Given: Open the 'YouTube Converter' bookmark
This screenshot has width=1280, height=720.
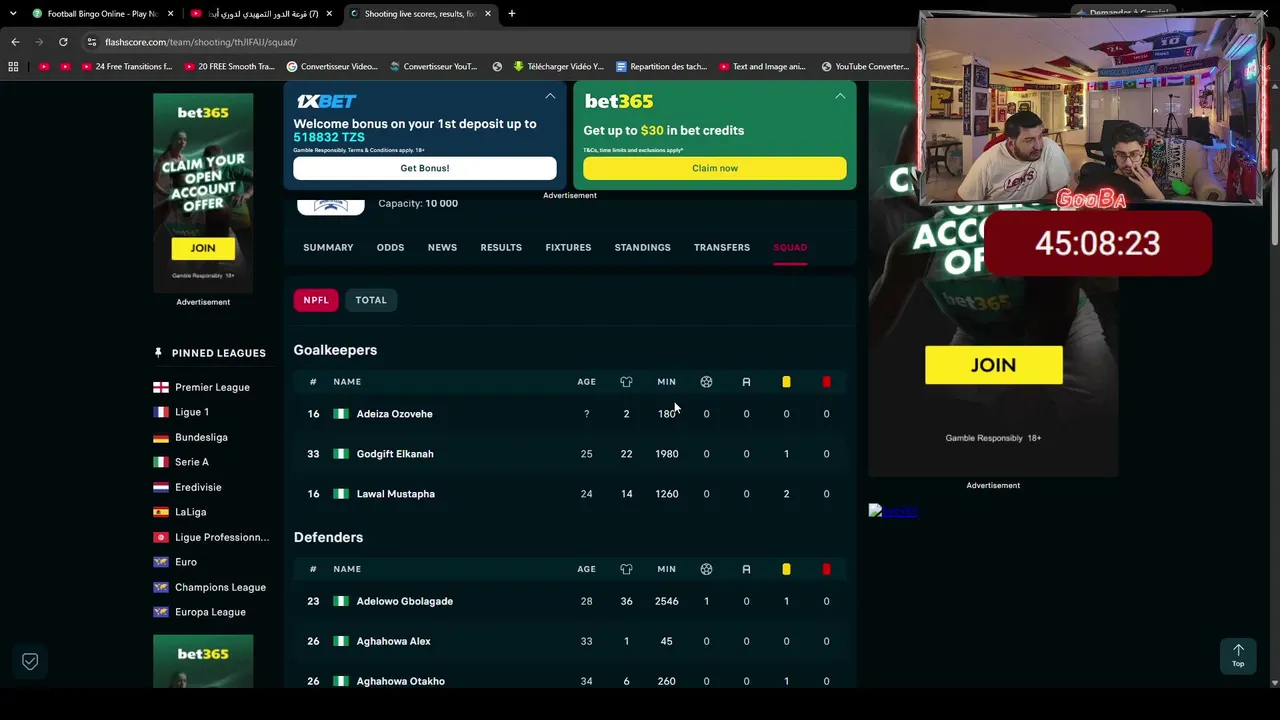Looking at the screenshot, I should [x=865, y=67].
